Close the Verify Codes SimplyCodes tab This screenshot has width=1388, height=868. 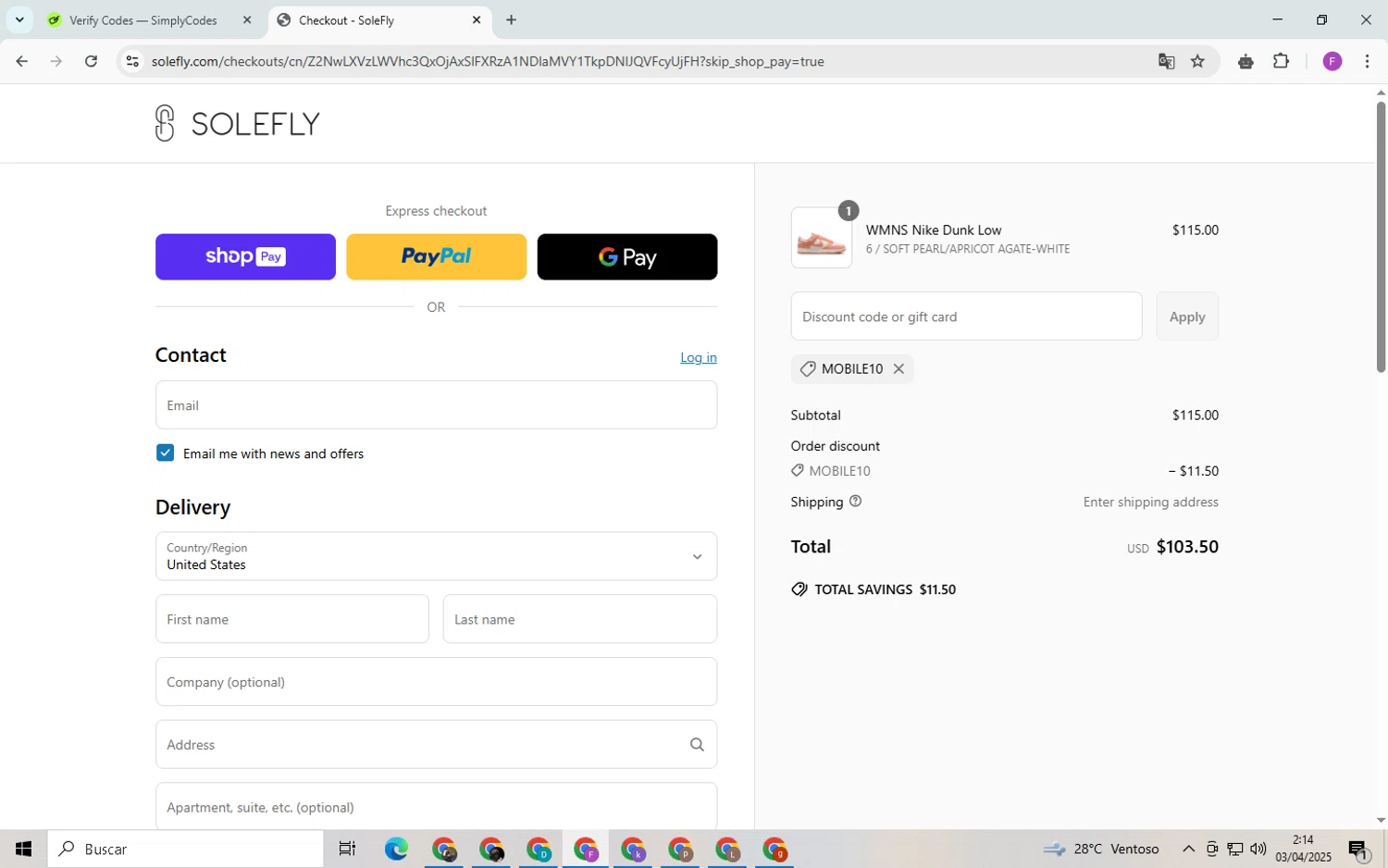[x=247, y=19]
